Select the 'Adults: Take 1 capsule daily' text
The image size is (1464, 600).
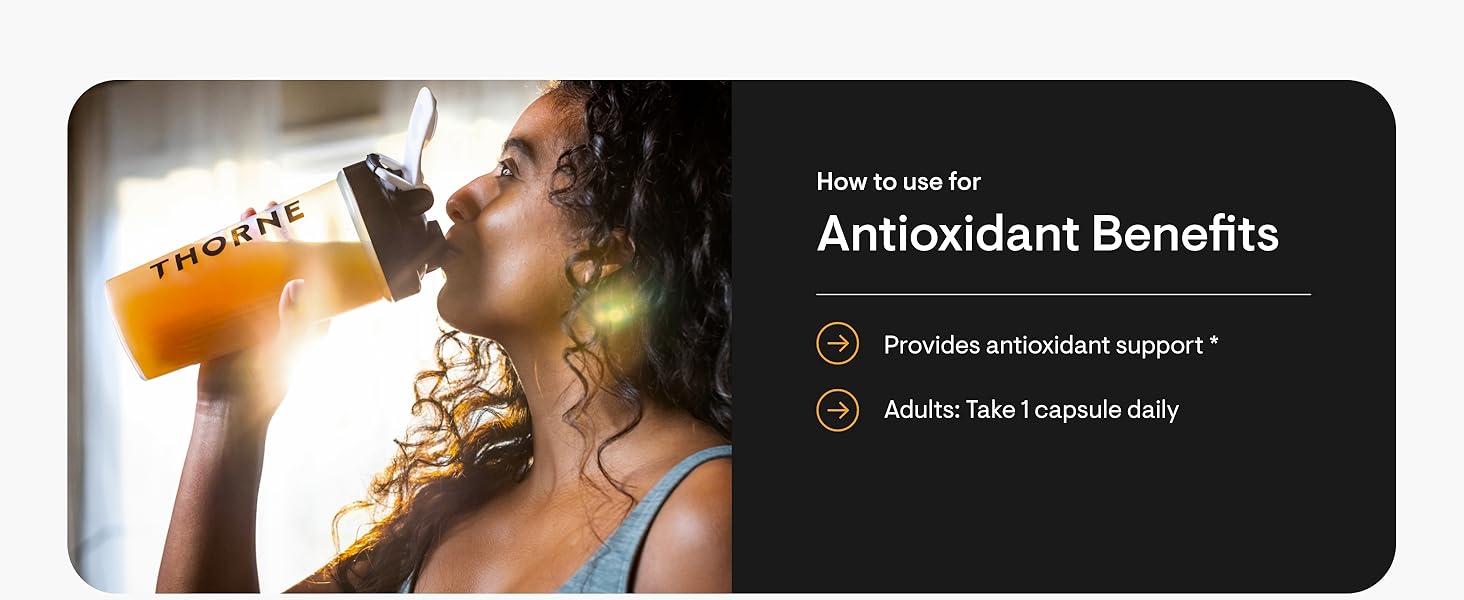tap(1031, 410)
